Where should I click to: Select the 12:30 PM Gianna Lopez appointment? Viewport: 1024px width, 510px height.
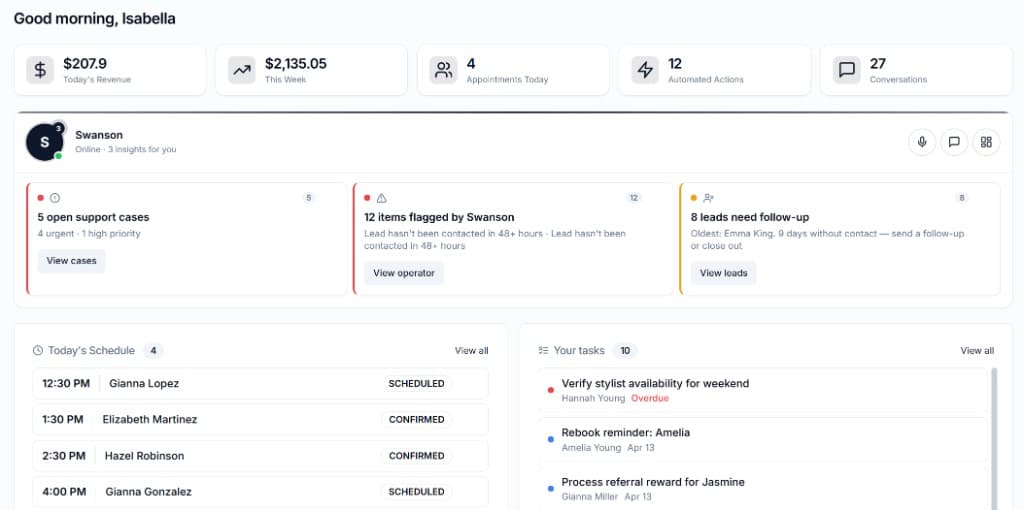pos(260,384)
